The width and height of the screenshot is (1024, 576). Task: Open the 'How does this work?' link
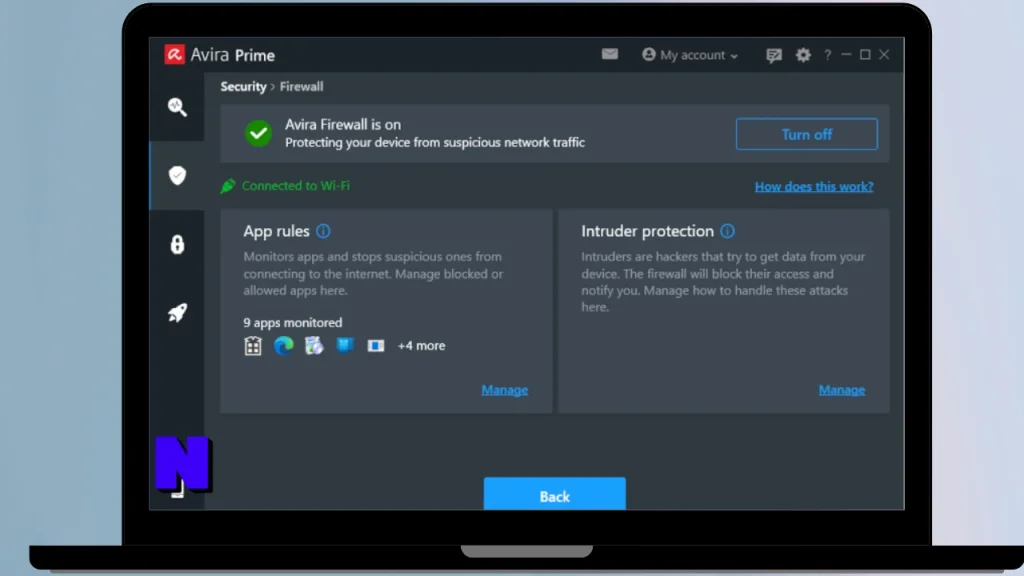pos(814,186)
